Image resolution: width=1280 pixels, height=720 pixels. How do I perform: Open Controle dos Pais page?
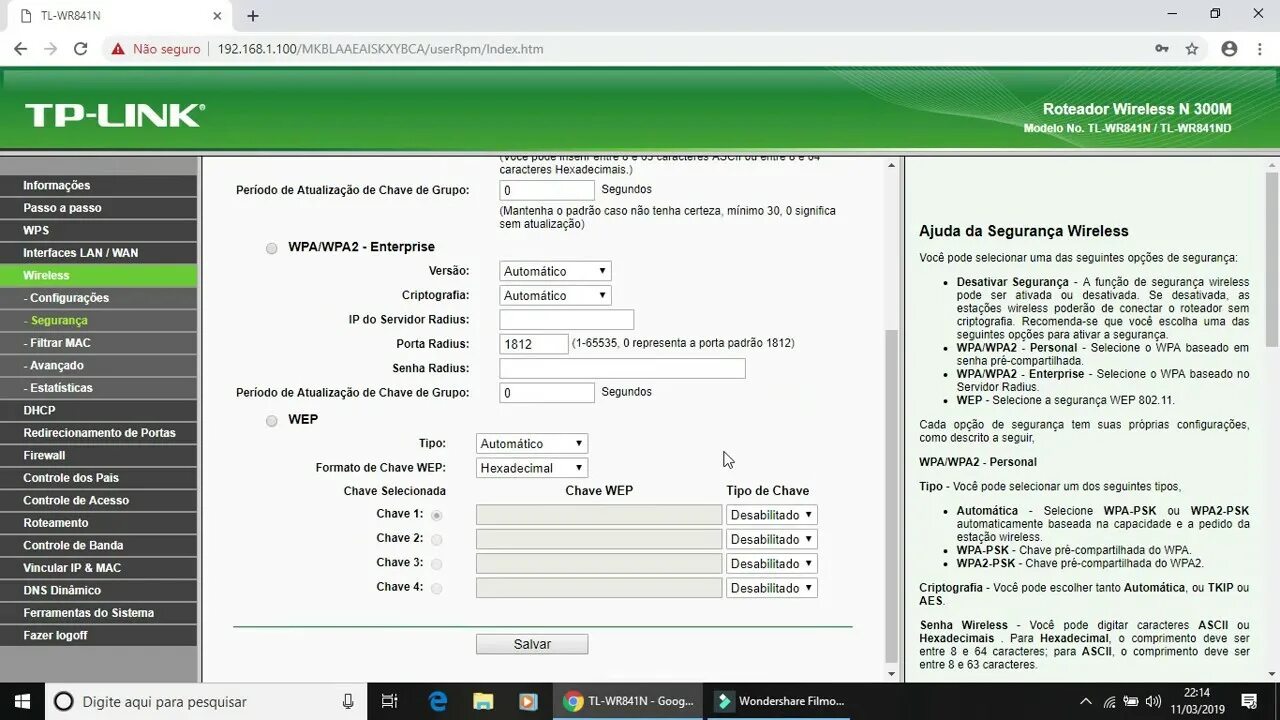pos(99,478)
